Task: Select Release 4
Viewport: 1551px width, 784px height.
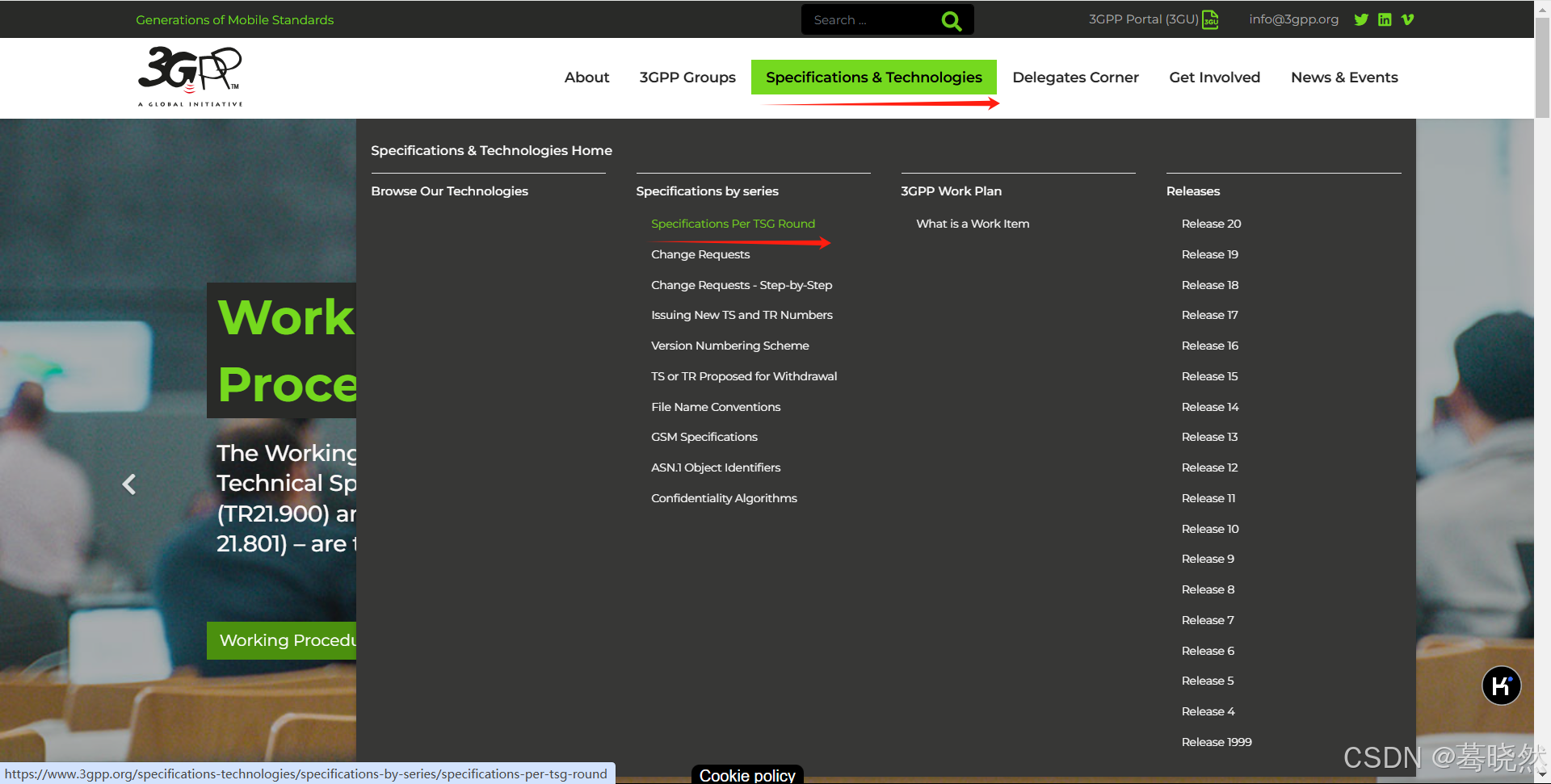Action: (1208, 711)
